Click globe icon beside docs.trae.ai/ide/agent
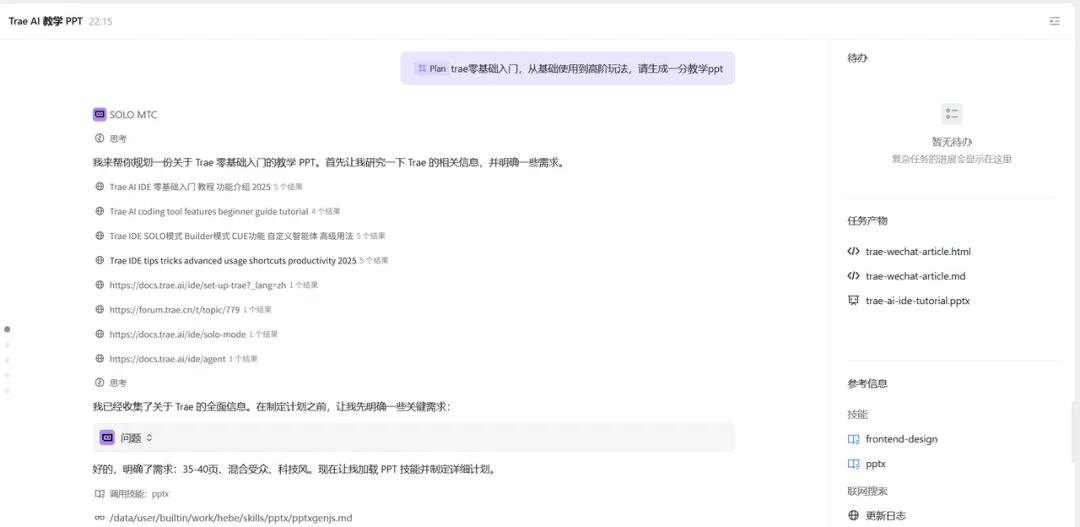 coord(99,358)
